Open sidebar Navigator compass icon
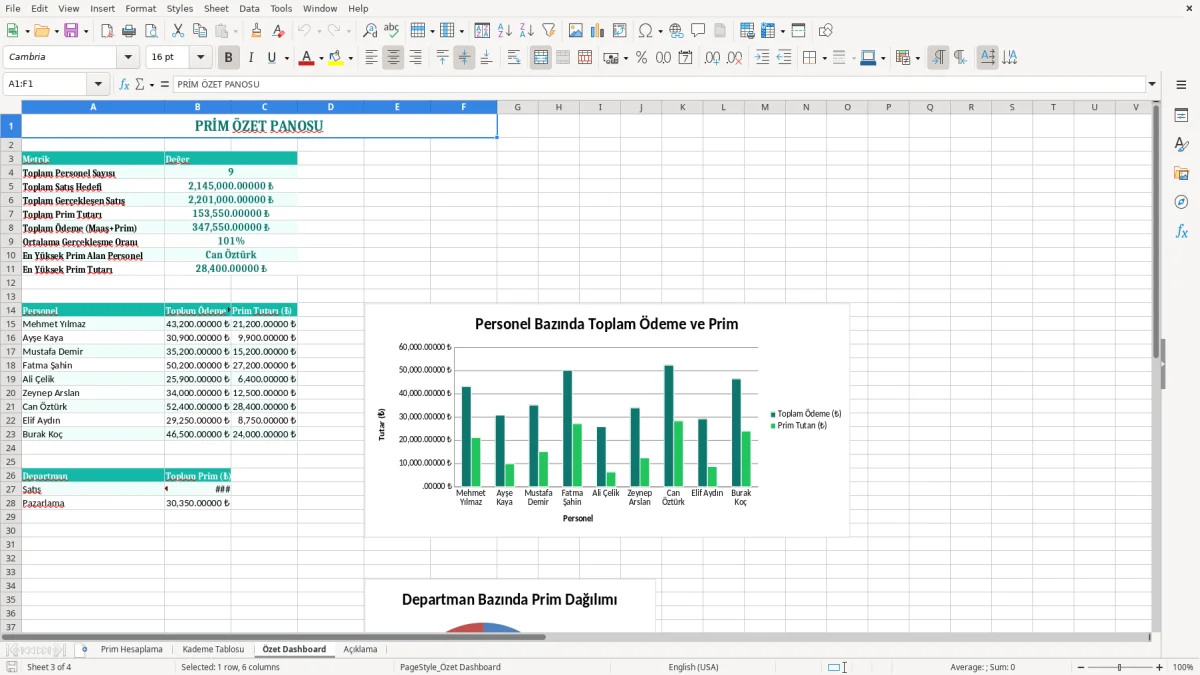Screen dimensions: 1200x675 coord(1181,202)
